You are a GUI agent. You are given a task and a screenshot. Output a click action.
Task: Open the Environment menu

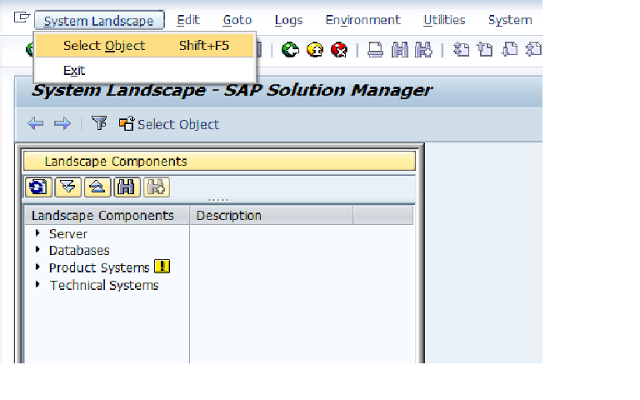[362, 20]
